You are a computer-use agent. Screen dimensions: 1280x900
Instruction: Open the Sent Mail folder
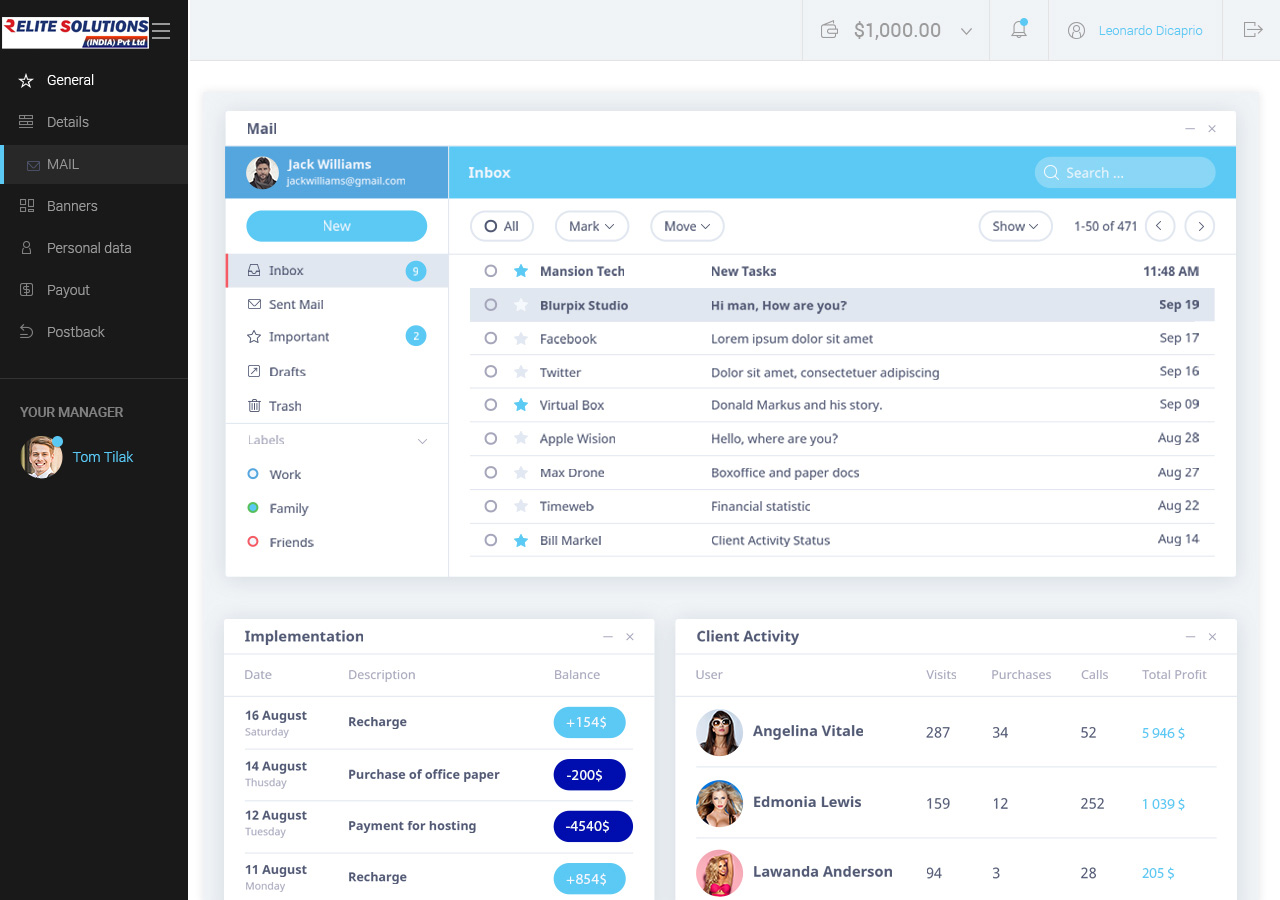pos(296,304)
